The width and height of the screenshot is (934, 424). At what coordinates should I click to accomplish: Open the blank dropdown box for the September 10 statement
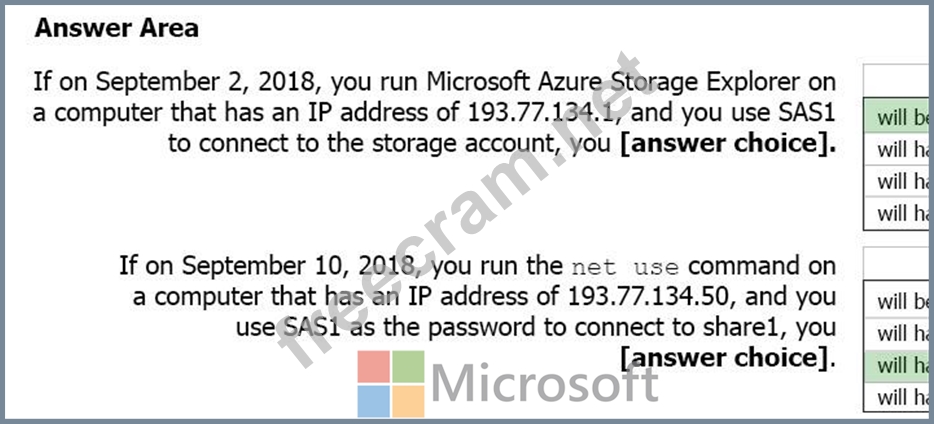898,264
